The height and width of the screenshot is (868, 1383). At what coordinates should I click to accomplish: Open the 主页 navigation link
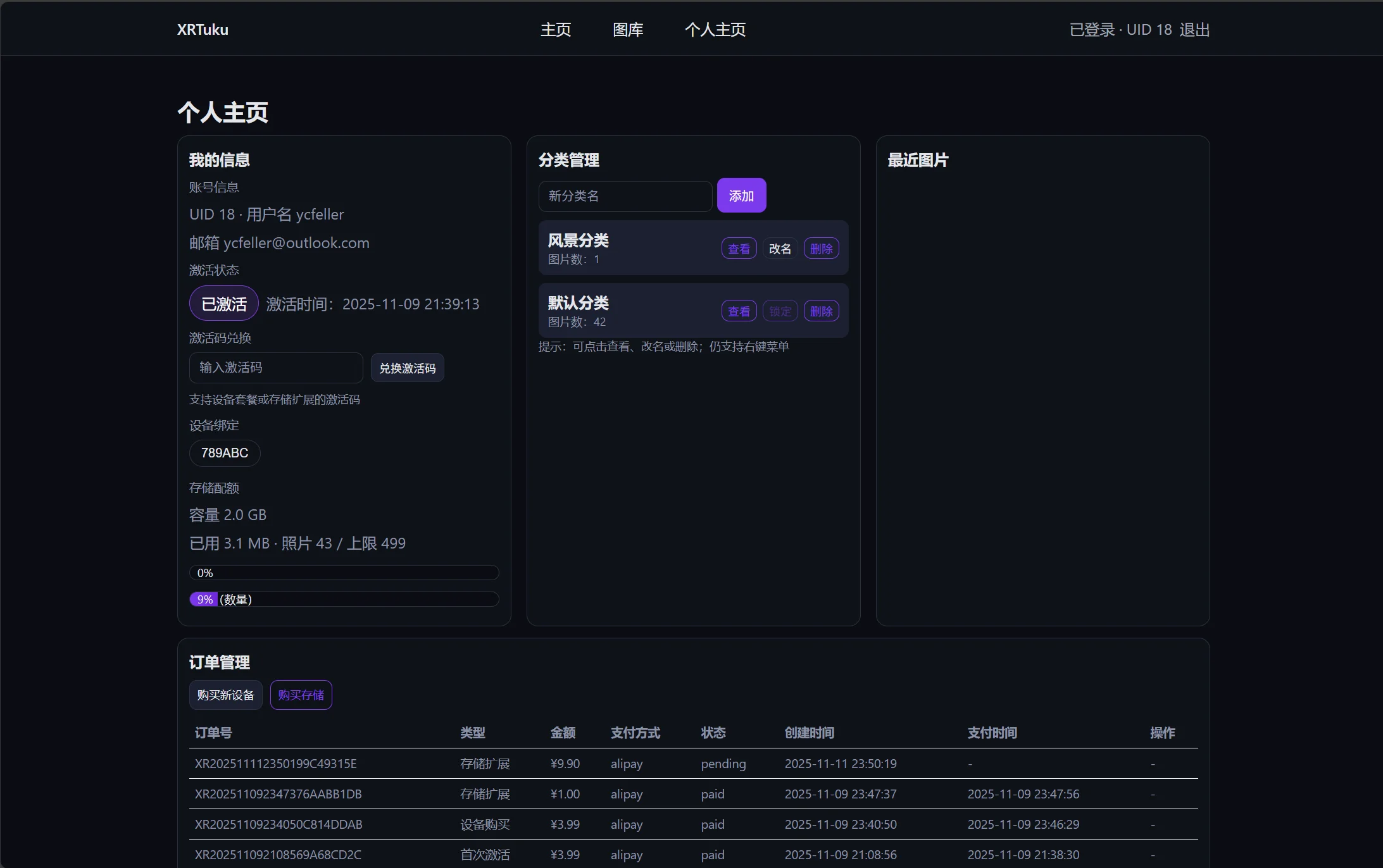(555, 30)
